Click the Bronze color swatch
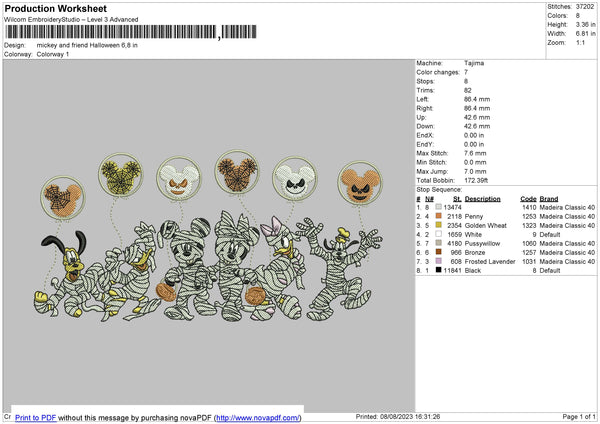600x424 pixels. click(x=439, y=252)
